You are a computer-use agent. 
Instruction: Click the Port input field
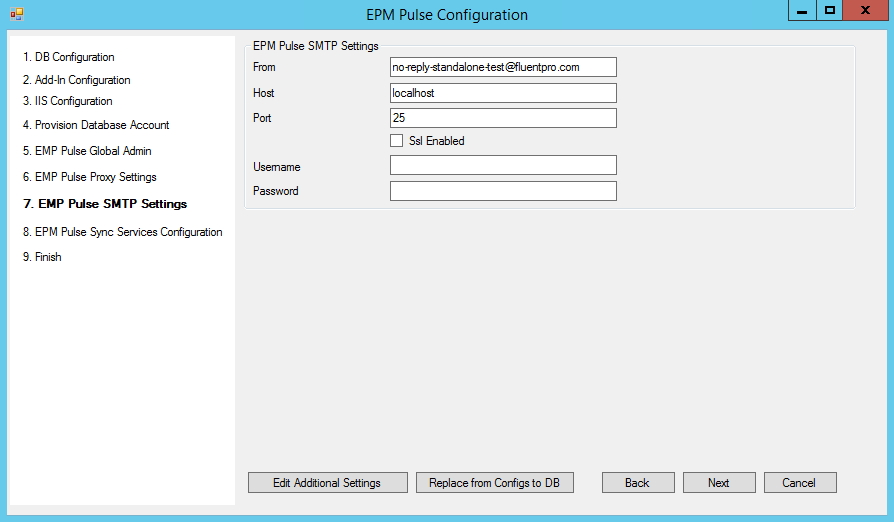(x=503, y=118)
